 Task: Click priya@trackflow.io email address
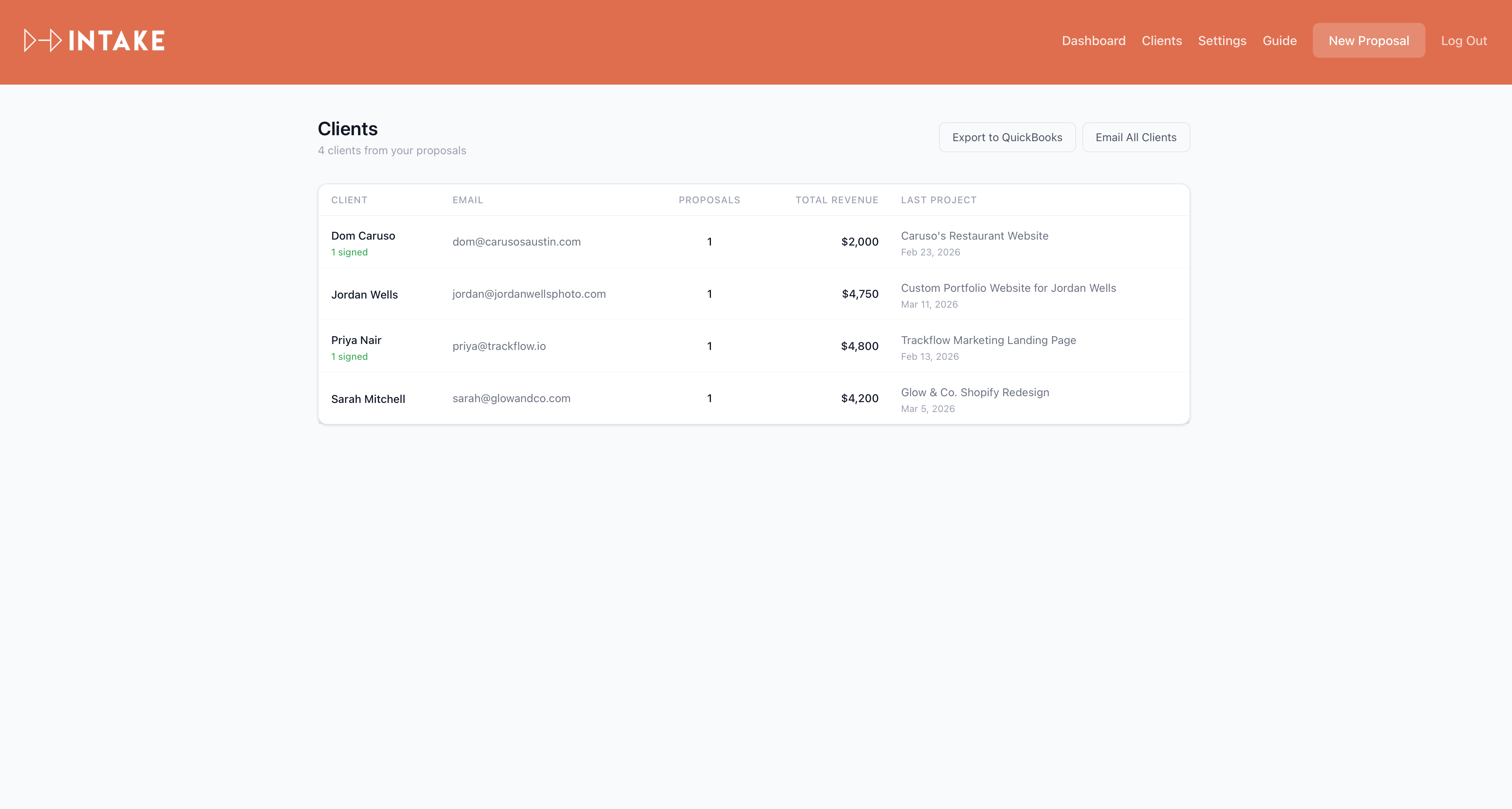click(498, 346)
